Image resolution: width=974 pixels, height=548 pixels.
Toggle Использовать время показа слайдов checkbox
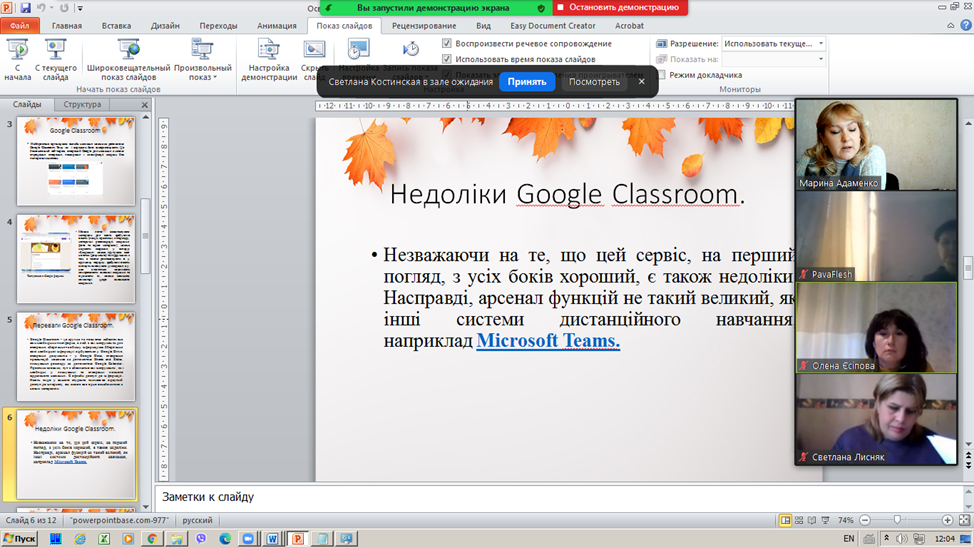pos(447,59)
